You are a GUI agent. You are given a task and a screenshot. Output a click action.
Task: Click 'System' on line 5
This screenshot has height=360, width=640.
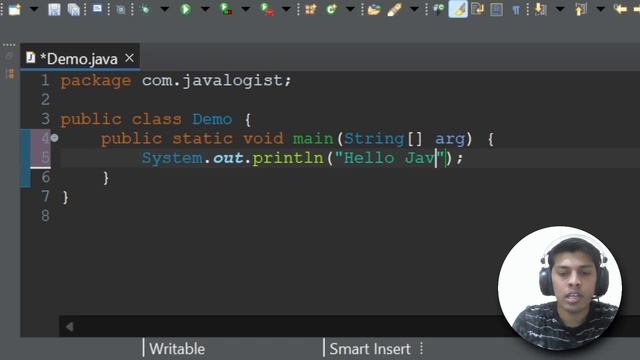click(172, 158)
